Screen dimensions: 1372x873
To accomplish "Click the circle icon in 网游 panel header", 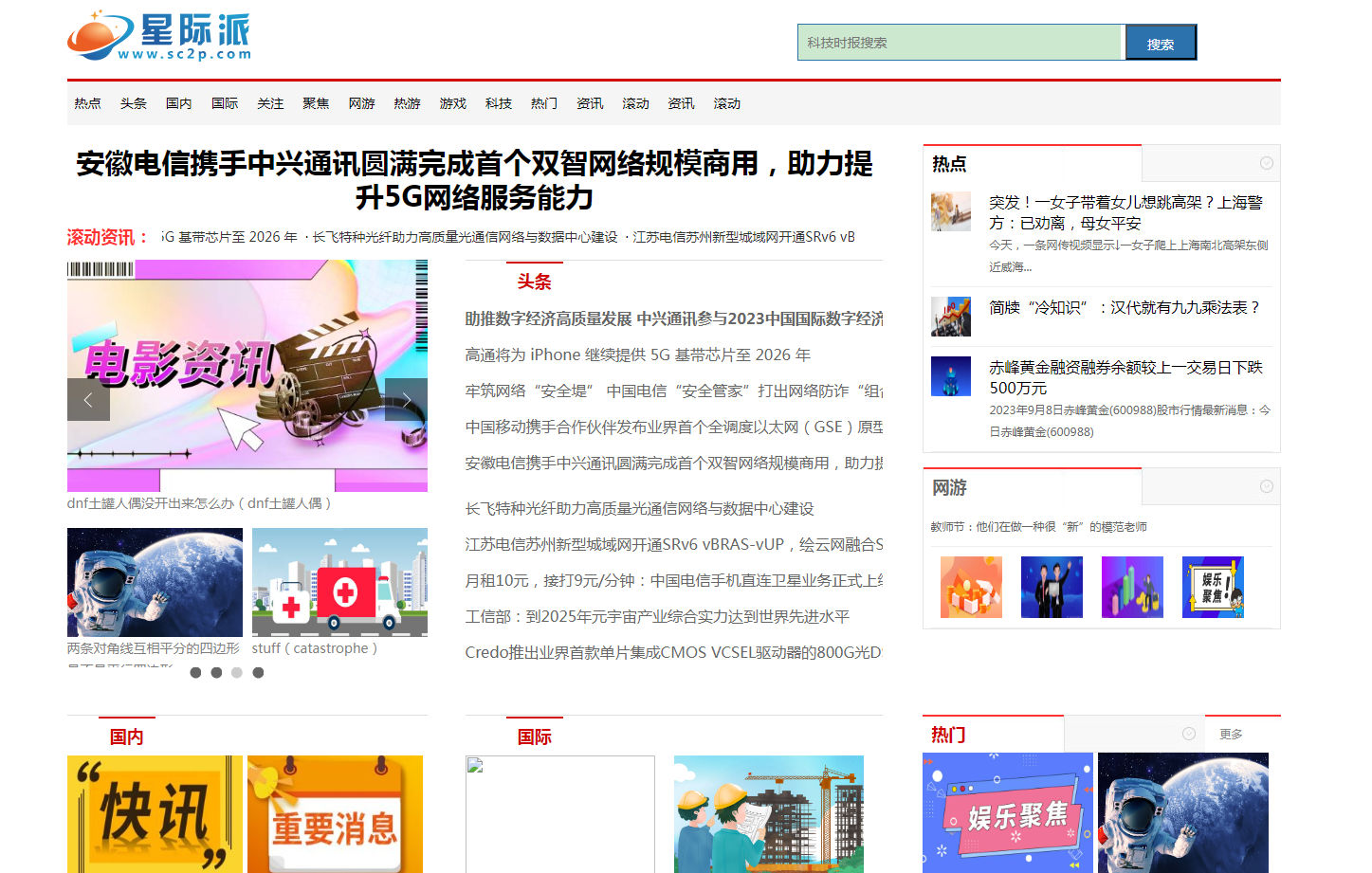I will point(1266,486).
